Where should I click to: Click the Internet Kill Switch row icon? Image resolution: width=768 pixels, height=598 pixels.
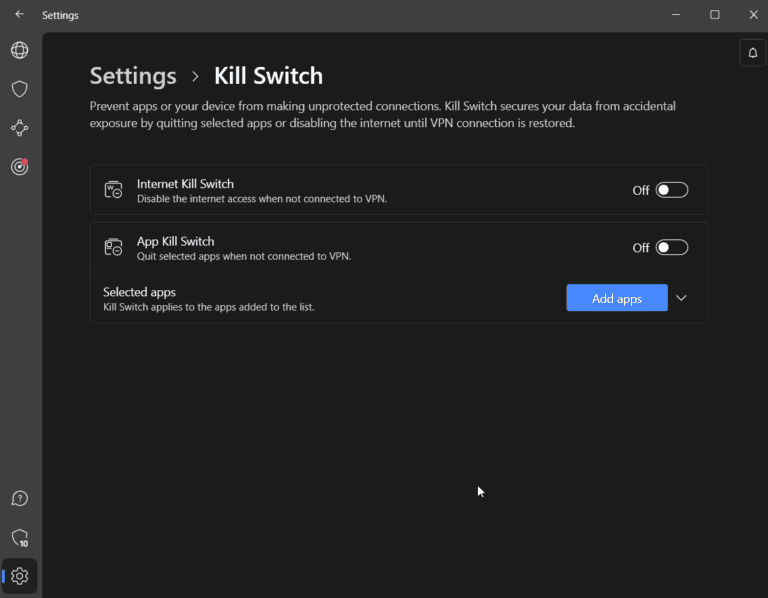113,190
